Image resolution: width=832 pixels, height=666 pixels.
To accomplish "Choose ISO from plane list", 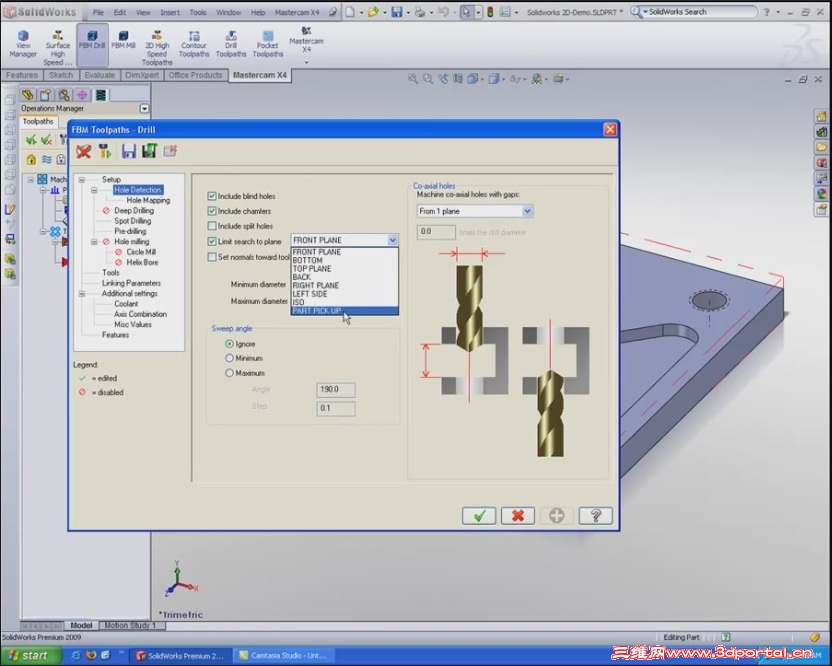I will 345,302.
